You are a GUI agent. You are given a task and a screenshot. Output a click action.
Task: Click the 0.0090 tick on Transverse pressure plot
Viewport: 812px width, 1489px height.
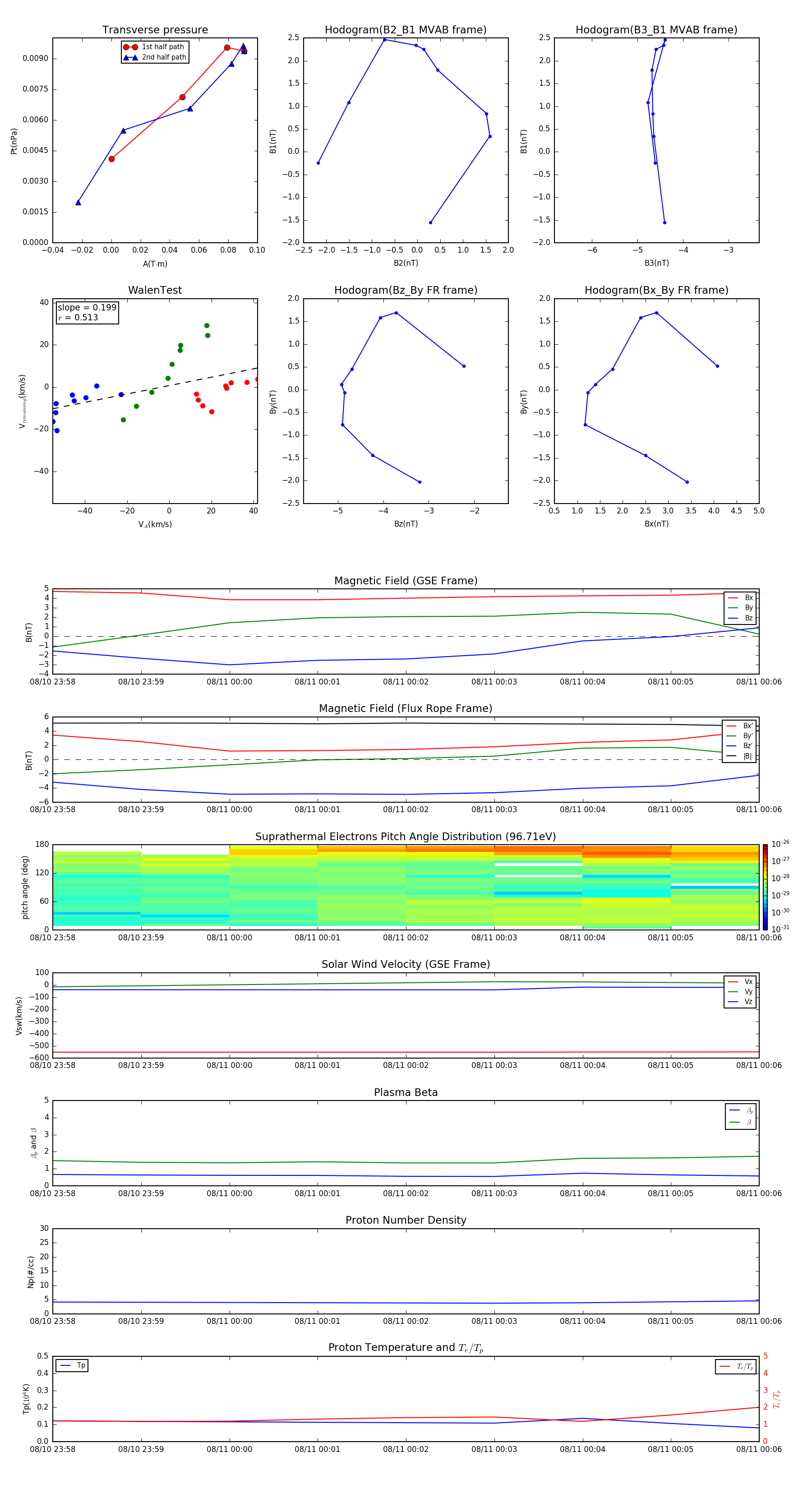(35, 58)
